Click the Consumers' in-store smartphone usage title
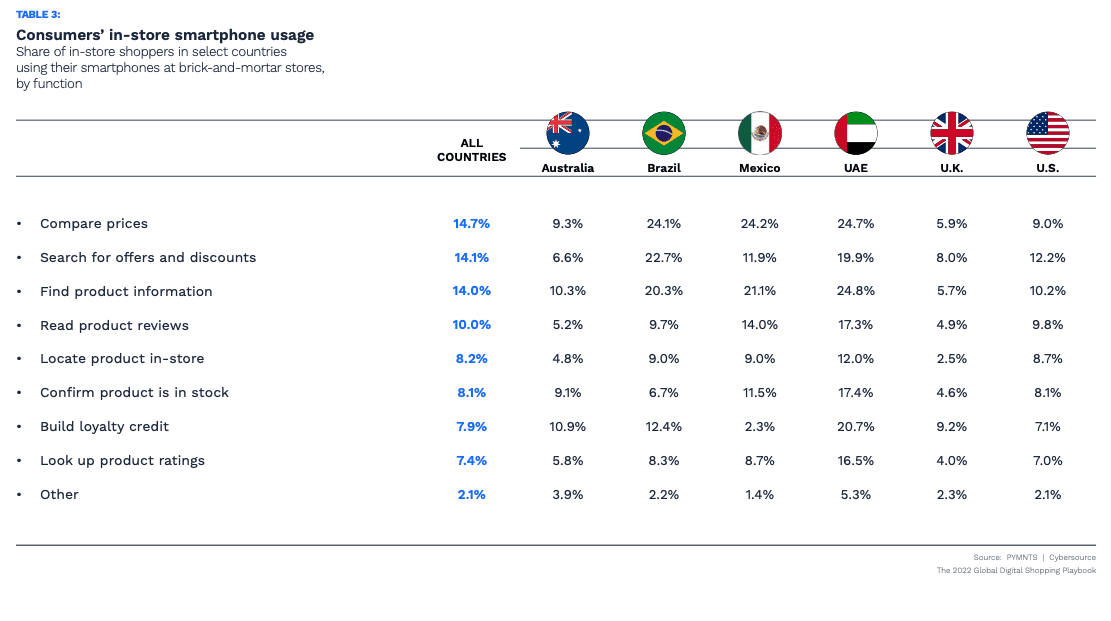Screen dimensions: 1111x621 (x=165, y=35)
